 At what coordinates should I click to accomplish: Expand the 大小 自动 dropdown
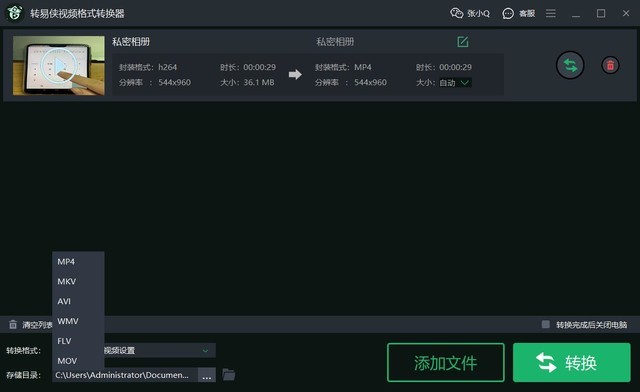(x=456, y=83)
